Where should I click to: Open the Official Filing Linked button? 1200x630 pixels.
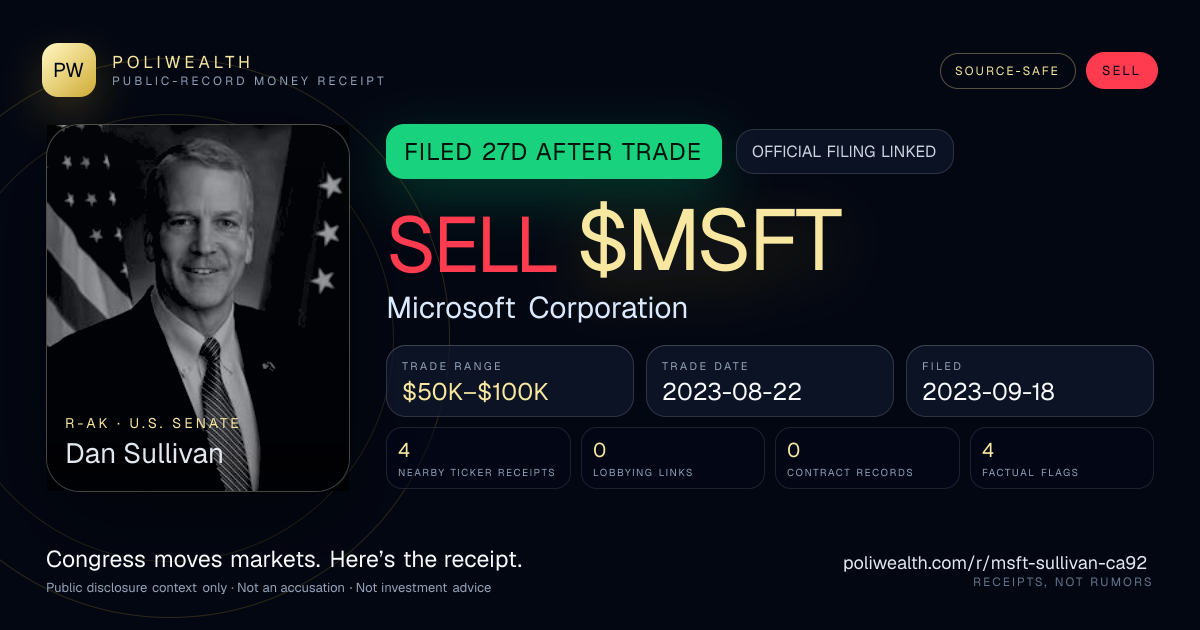(844, 152)
